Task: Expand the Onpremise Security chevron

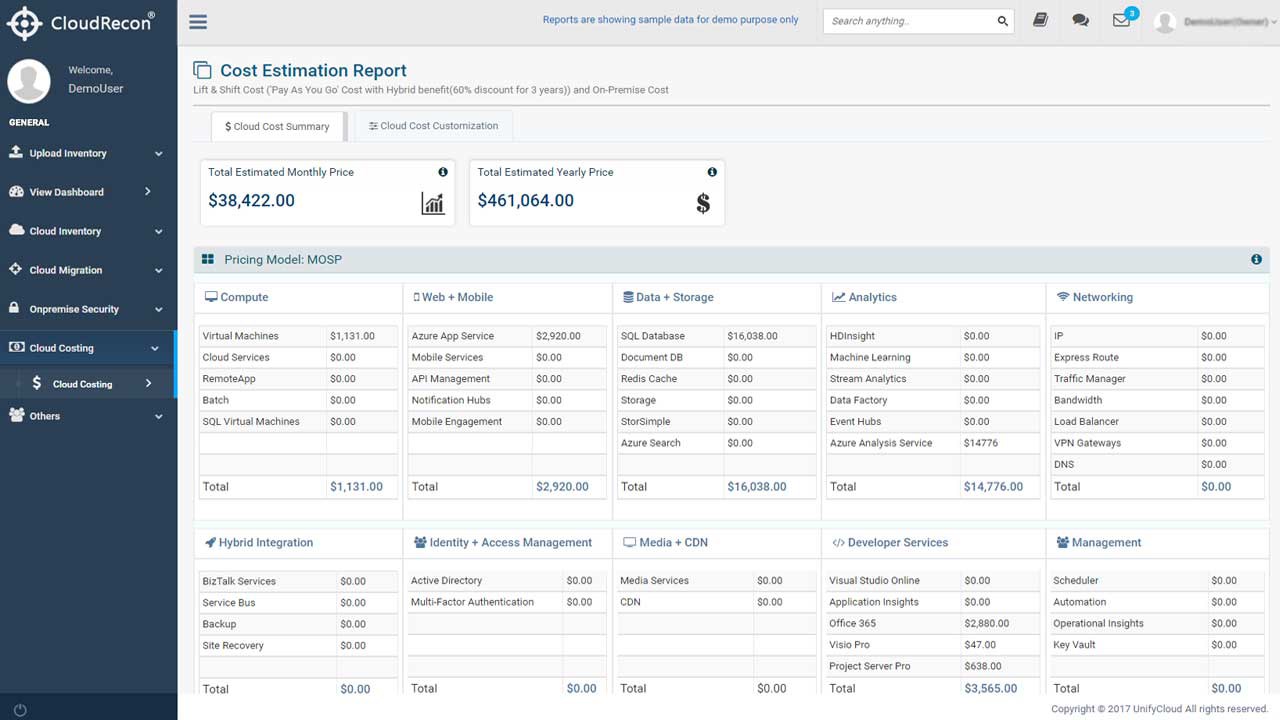Action: (159, 309)
